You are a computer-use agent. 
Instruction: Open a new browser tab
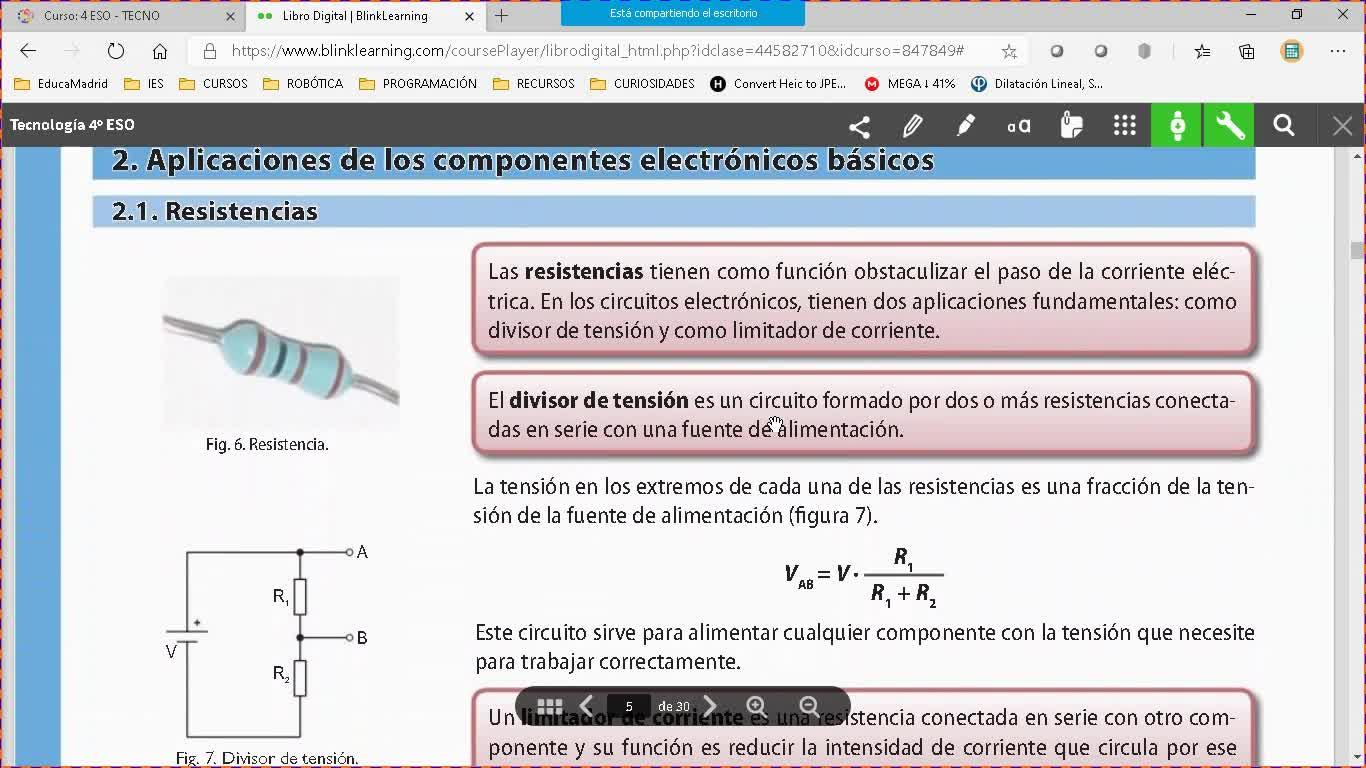502,16
